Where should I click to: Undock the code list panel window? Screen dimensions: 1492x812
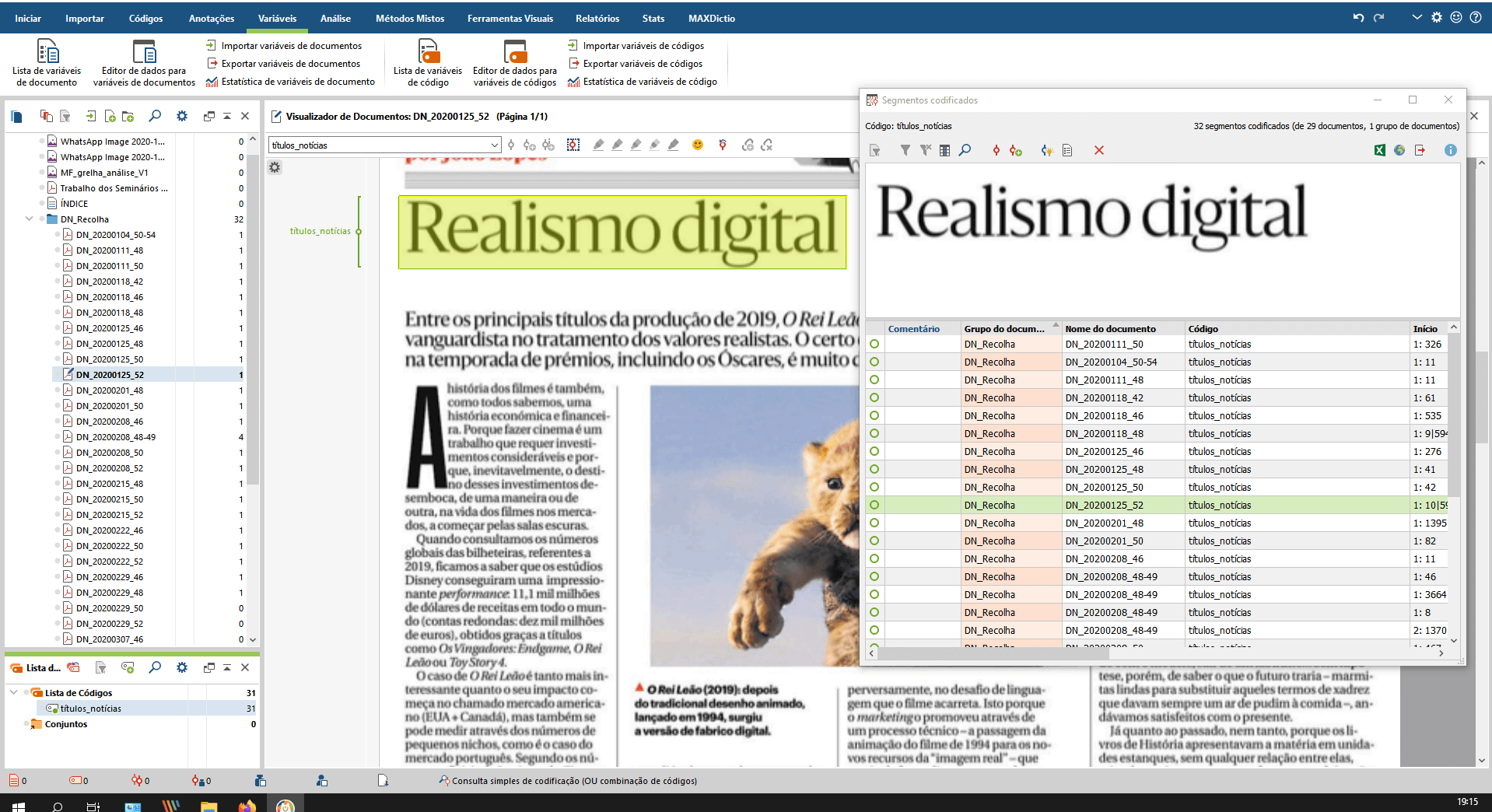click(x=208, y=667)
